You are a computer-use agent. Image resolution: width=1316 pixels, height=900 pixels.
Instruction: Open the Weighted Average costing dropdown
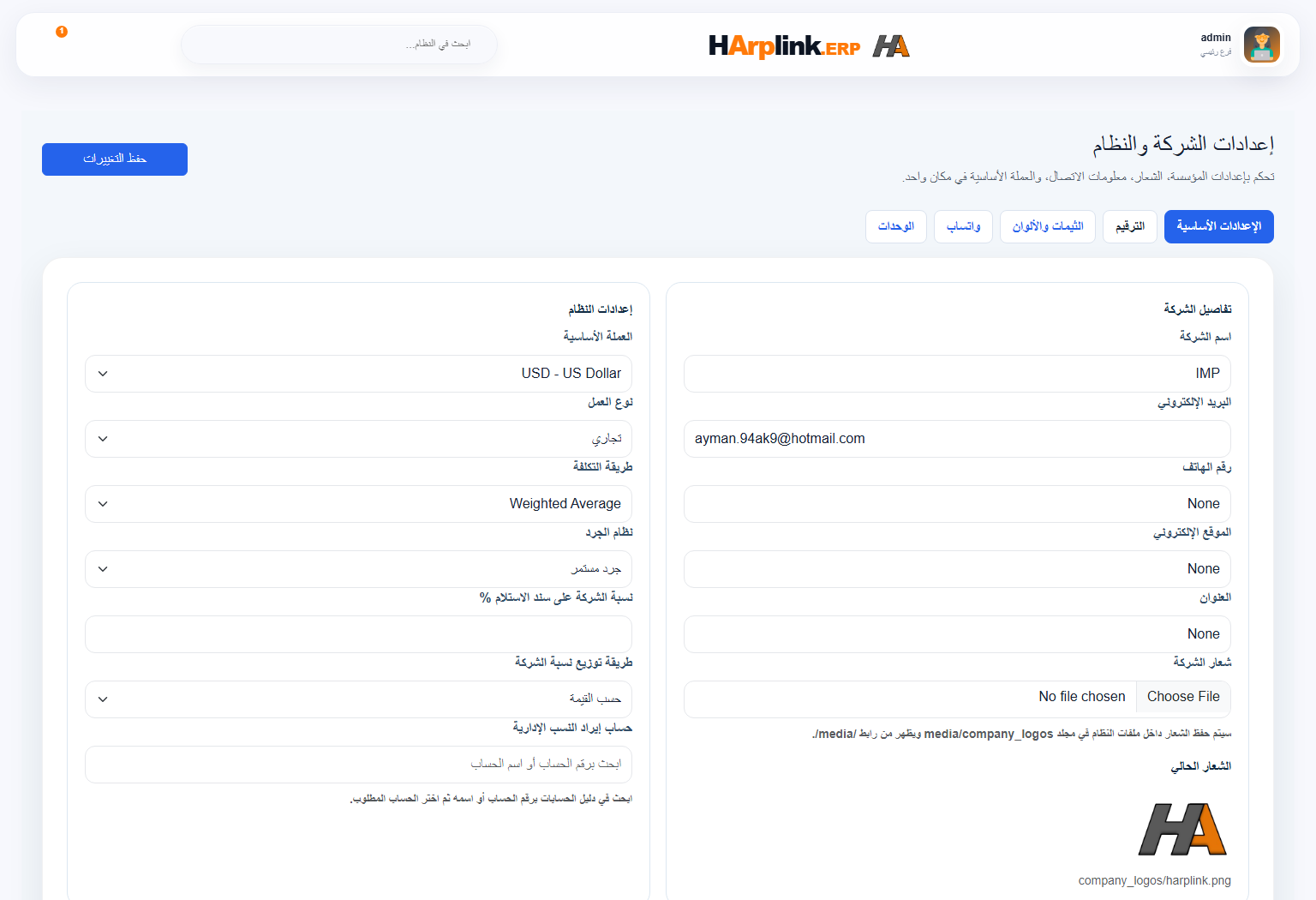tap(358, 504)
